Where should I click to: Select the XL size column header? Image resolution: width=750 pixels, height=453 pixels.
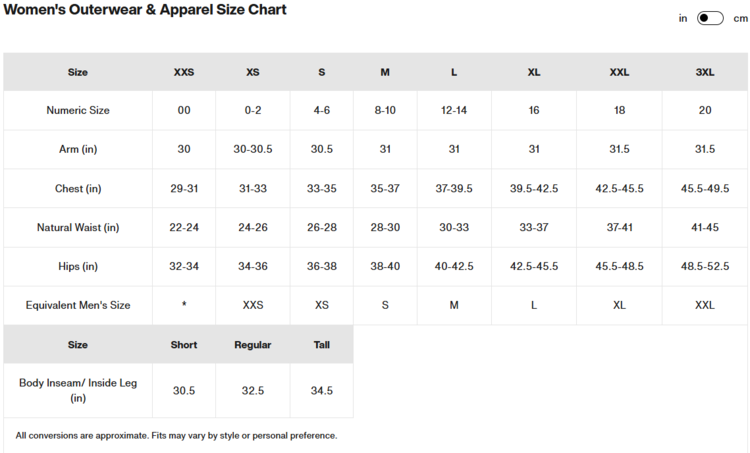click(534, 72)
